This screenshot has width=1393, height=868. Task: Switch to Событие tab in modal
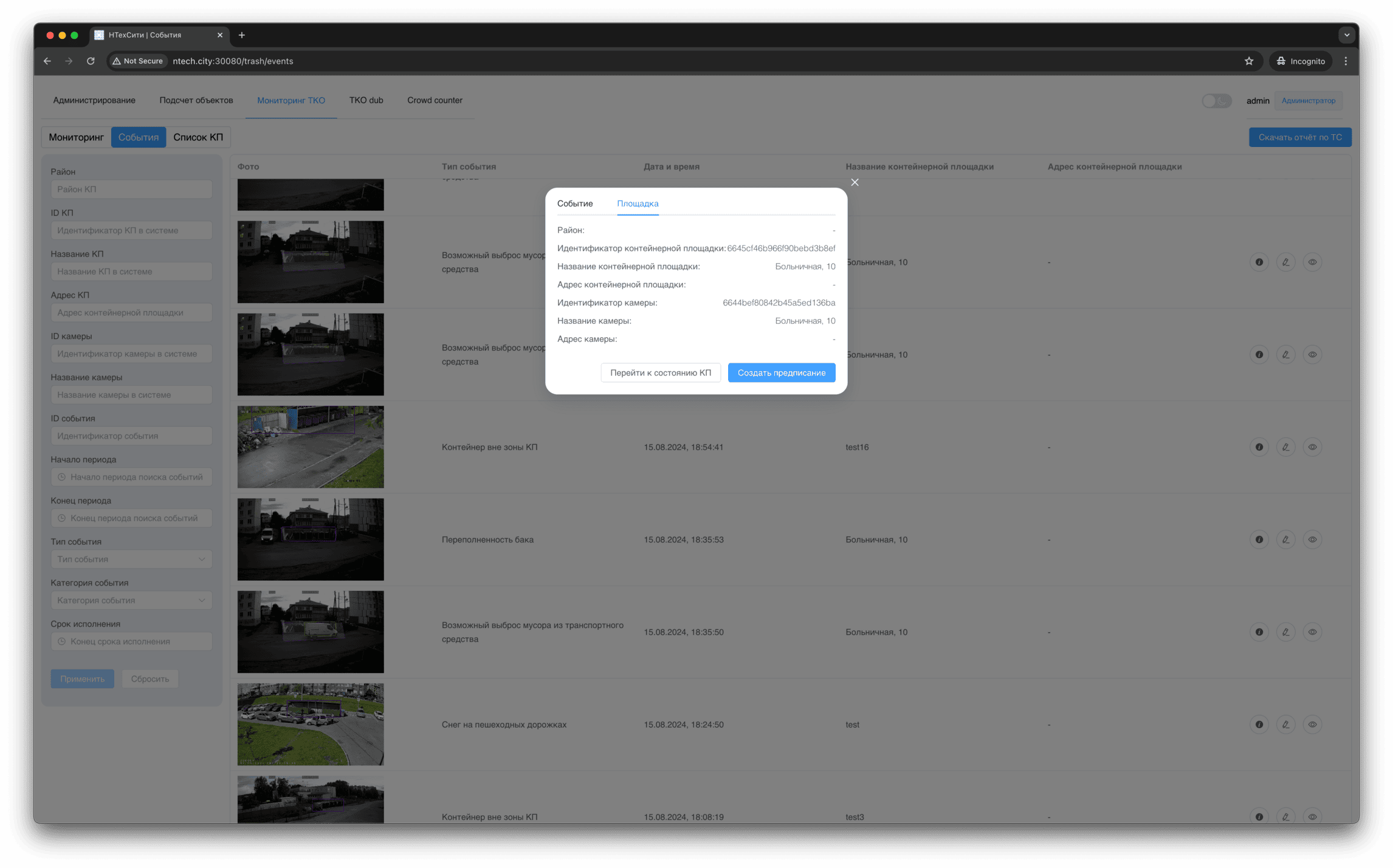point(574,203)
